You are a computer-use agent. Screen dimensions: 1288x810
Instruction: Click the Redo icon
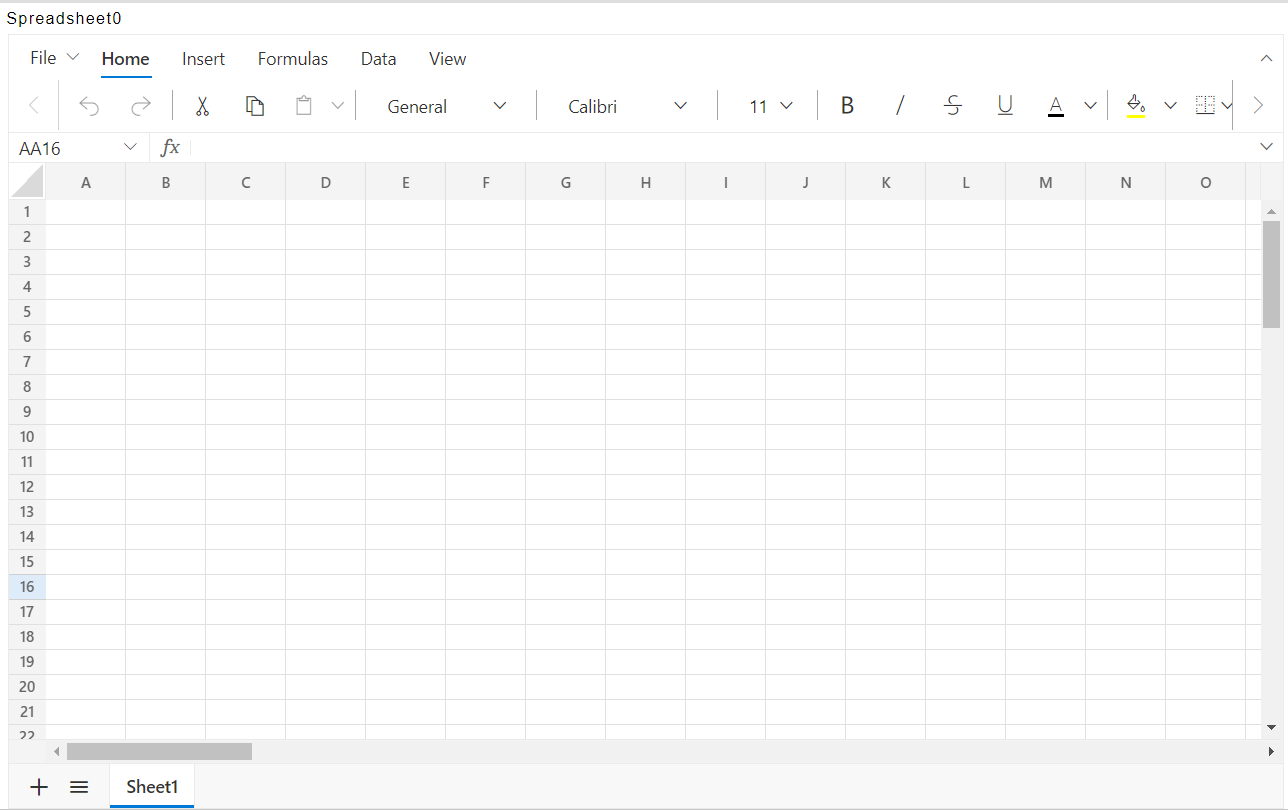[142, 106]
